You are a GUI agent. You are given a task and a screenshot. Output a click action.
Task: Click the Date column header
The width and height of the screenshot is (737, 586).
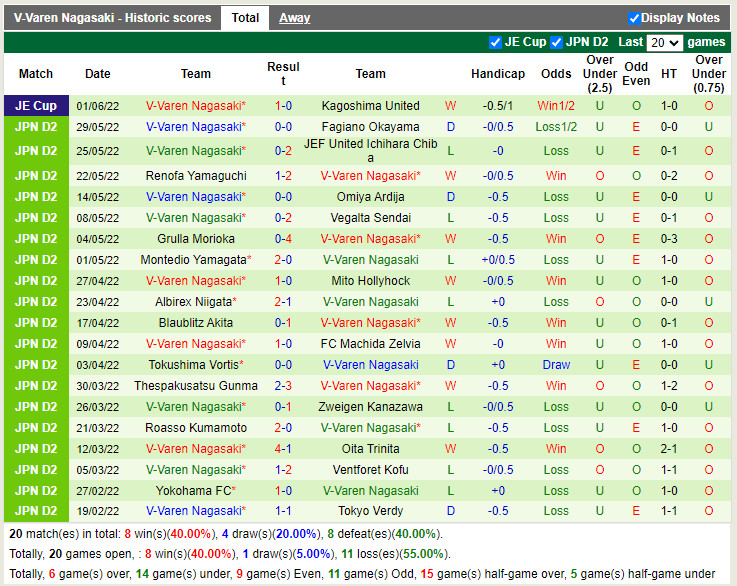coord(98,74)
